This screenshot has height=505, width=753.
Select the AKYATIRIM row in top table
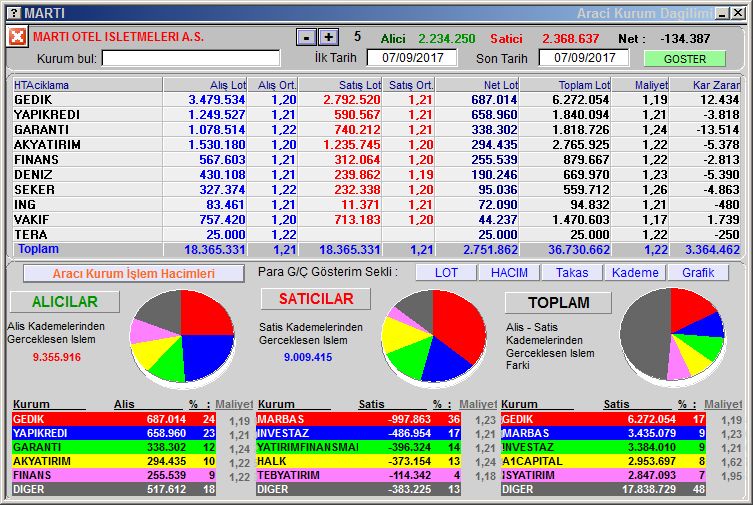click(376, 144)
